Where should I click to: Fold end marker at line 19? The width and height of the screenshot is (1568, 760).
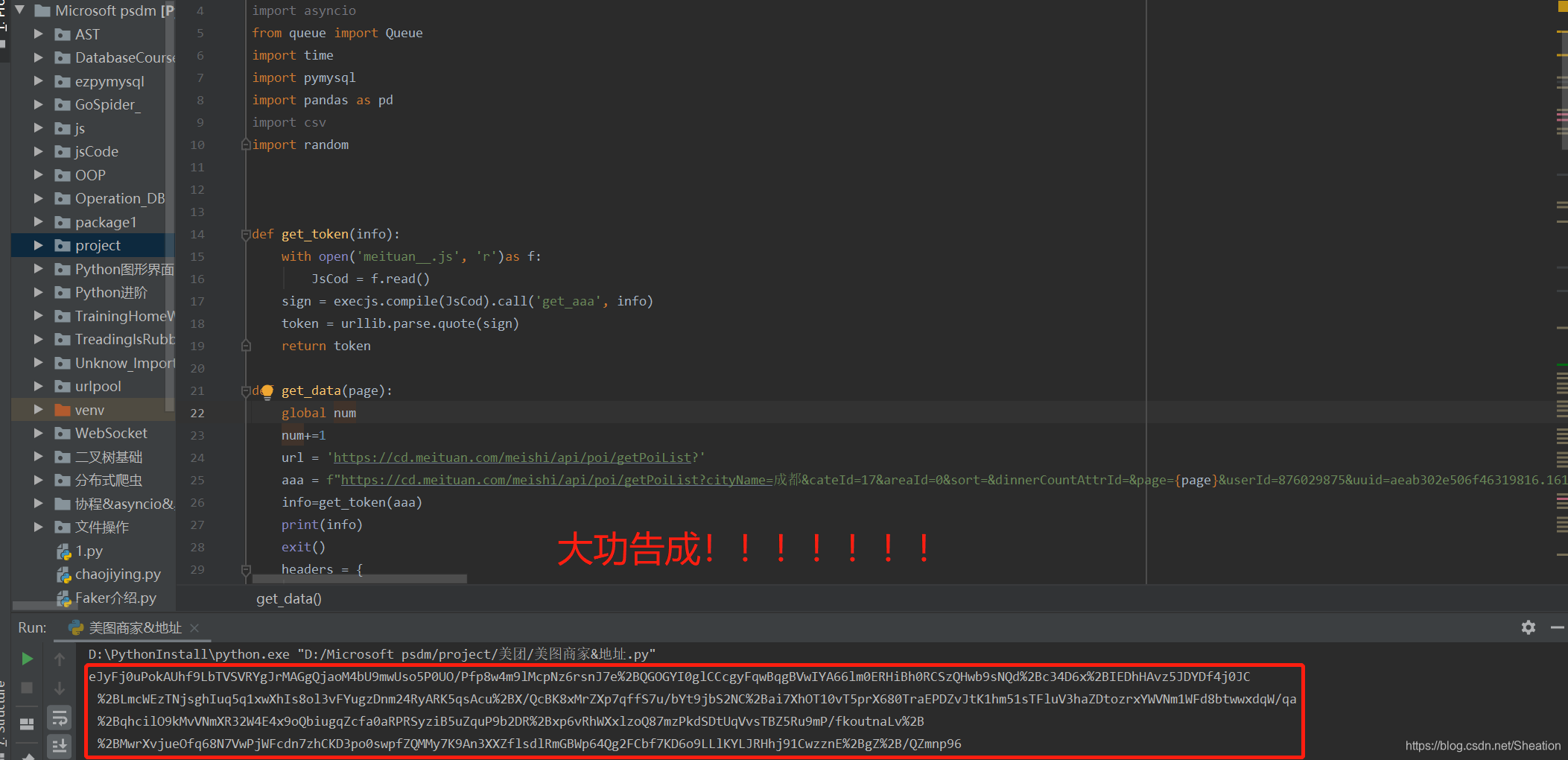click(x=246, y=346)
